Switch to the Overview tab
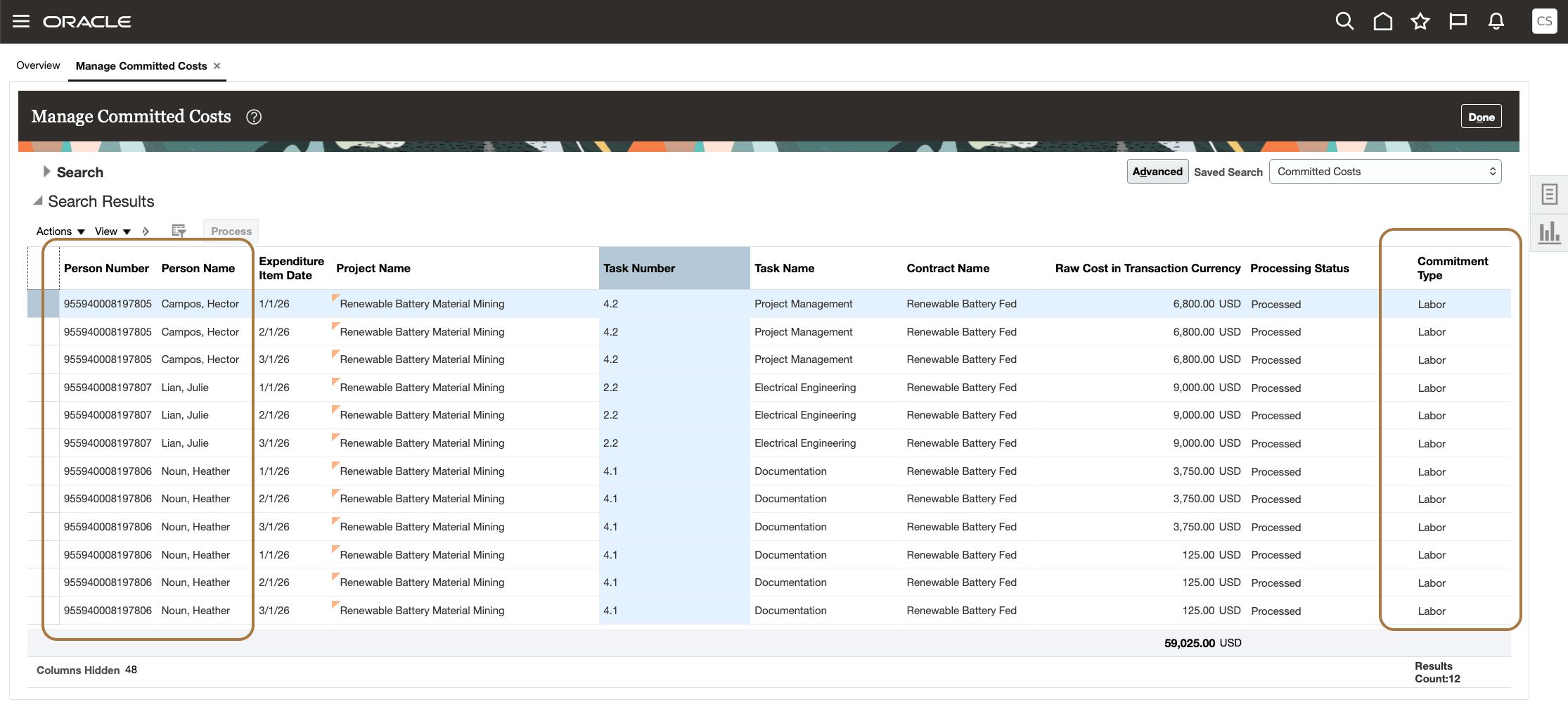Image resolution: width=1568 pixels, height=726 pixels. (x=38, y=65)
